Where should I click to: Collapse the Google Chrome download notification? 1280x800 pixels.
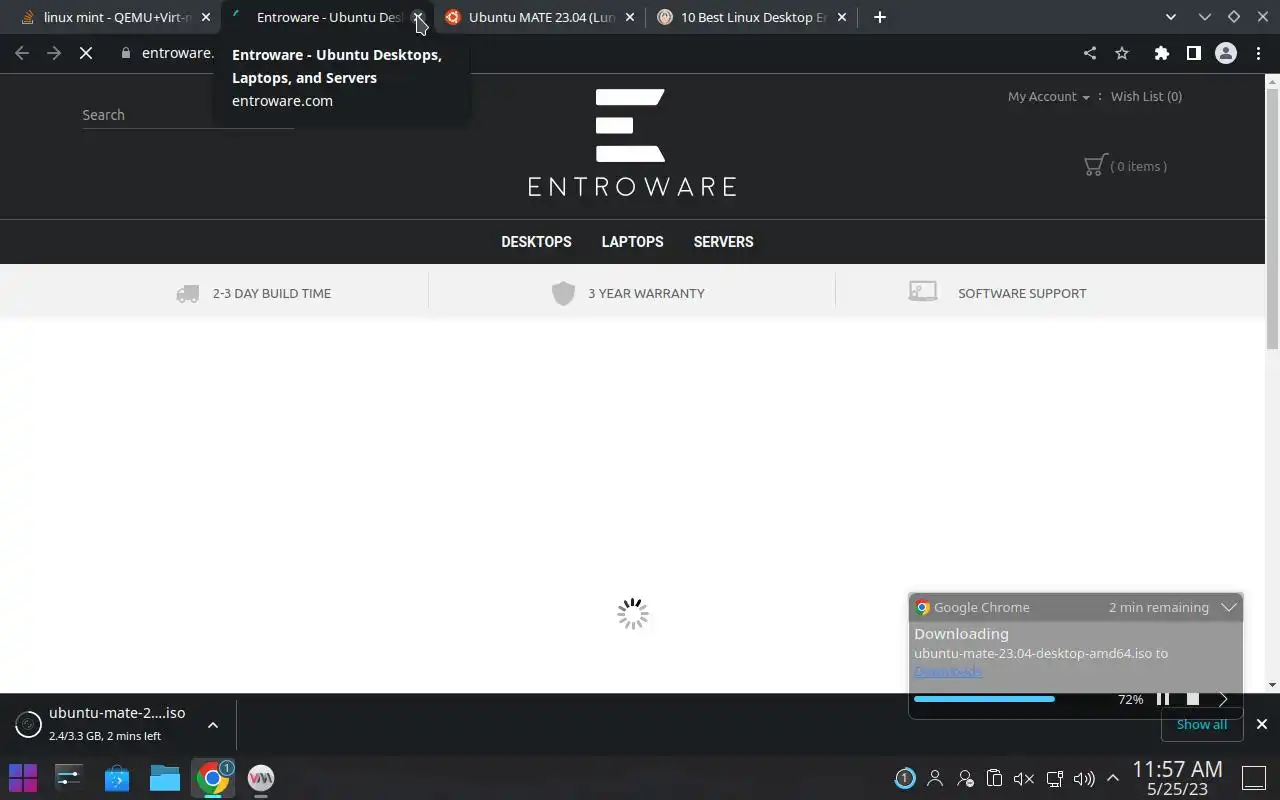pyautogui.click(x=1229, y=607)
